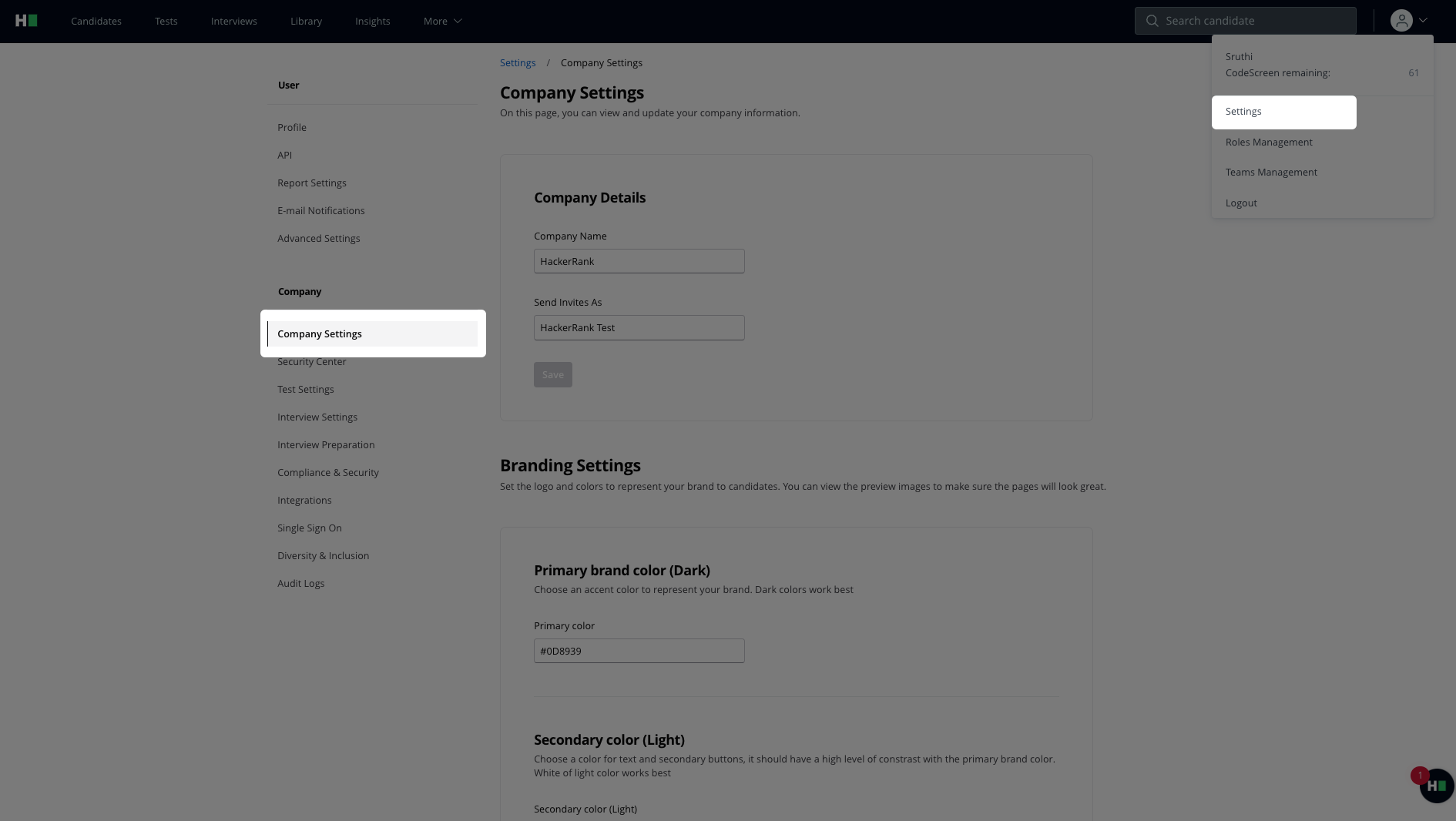Follow the Settings breadcrumb link
1456x821 pixels.
pyautogui.click(x=518, y=63)
